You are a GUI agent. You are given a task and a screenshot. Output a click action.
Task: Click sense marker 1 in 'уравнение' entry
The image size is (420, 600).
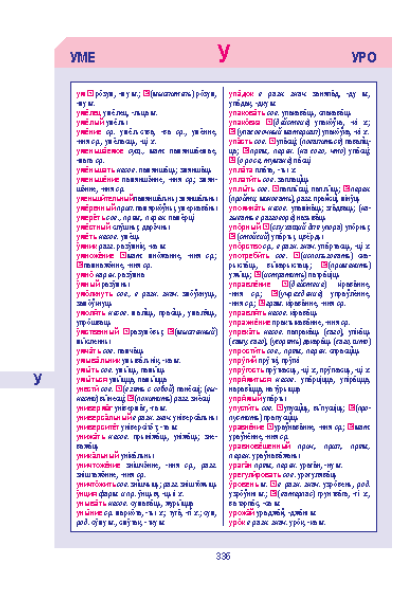pos(270,427)
